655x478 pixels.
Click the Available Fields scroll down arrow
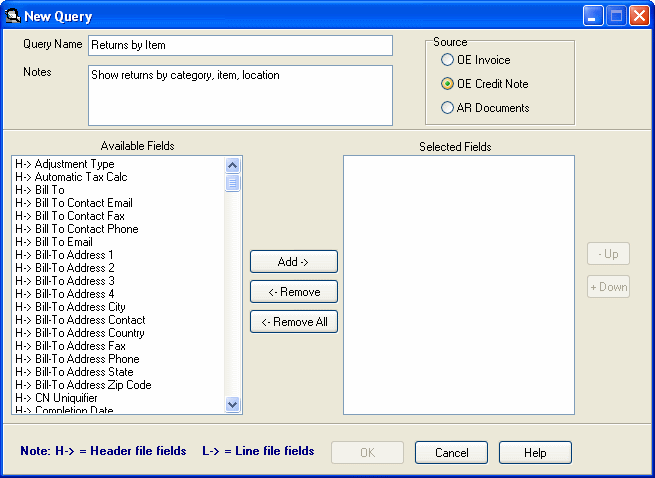coord(232,404)
